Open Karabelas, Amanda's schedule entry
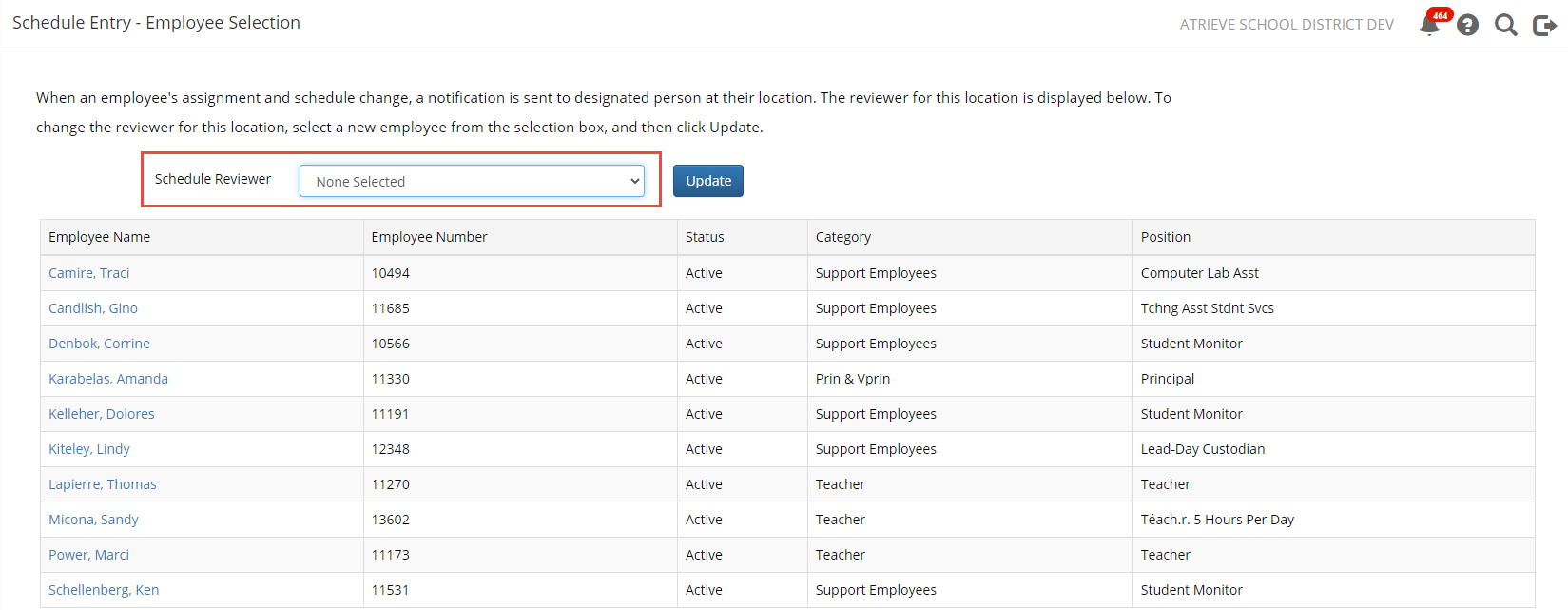Viewport: 1568px width, 610px height. click(108, 379)
